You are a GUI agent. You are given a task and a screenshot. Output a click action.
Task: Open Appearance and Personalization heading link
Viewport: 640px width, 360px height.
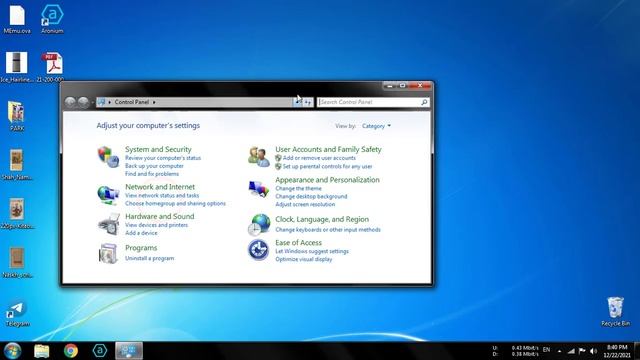pyautogui.click(x=327, y=180)
